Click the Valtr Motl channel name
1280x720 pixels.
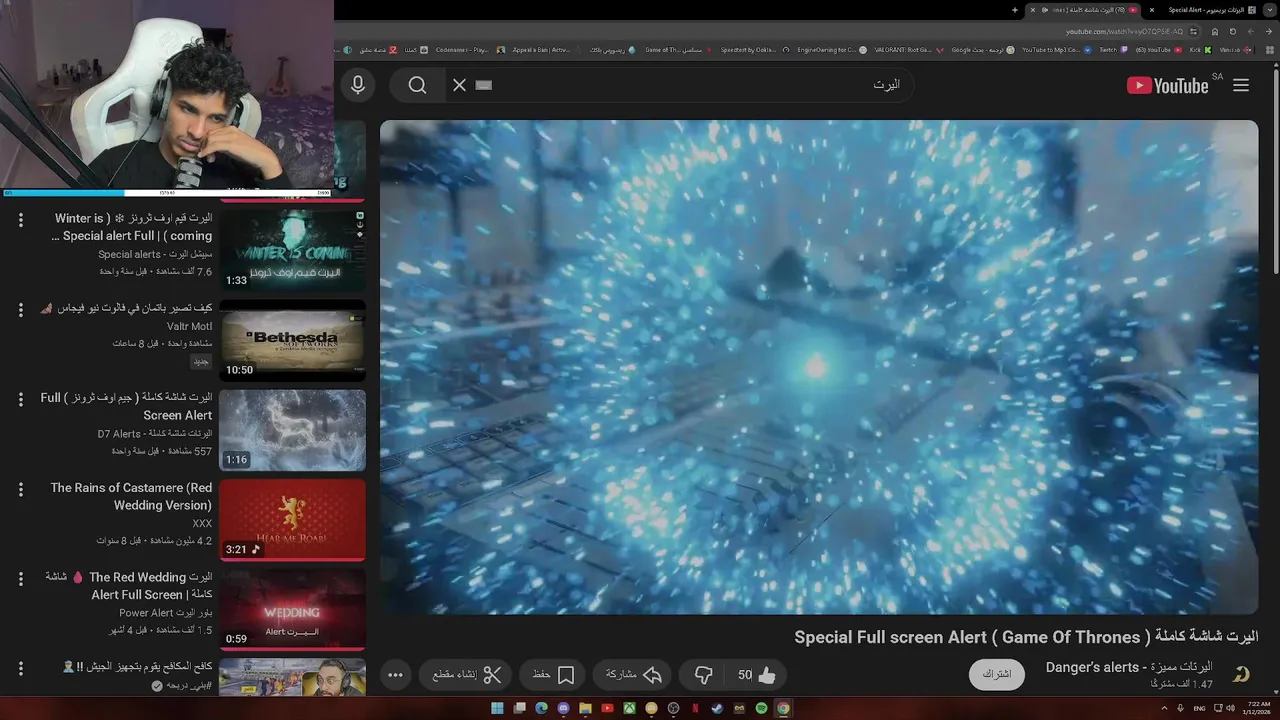click(x=190, y=326)
